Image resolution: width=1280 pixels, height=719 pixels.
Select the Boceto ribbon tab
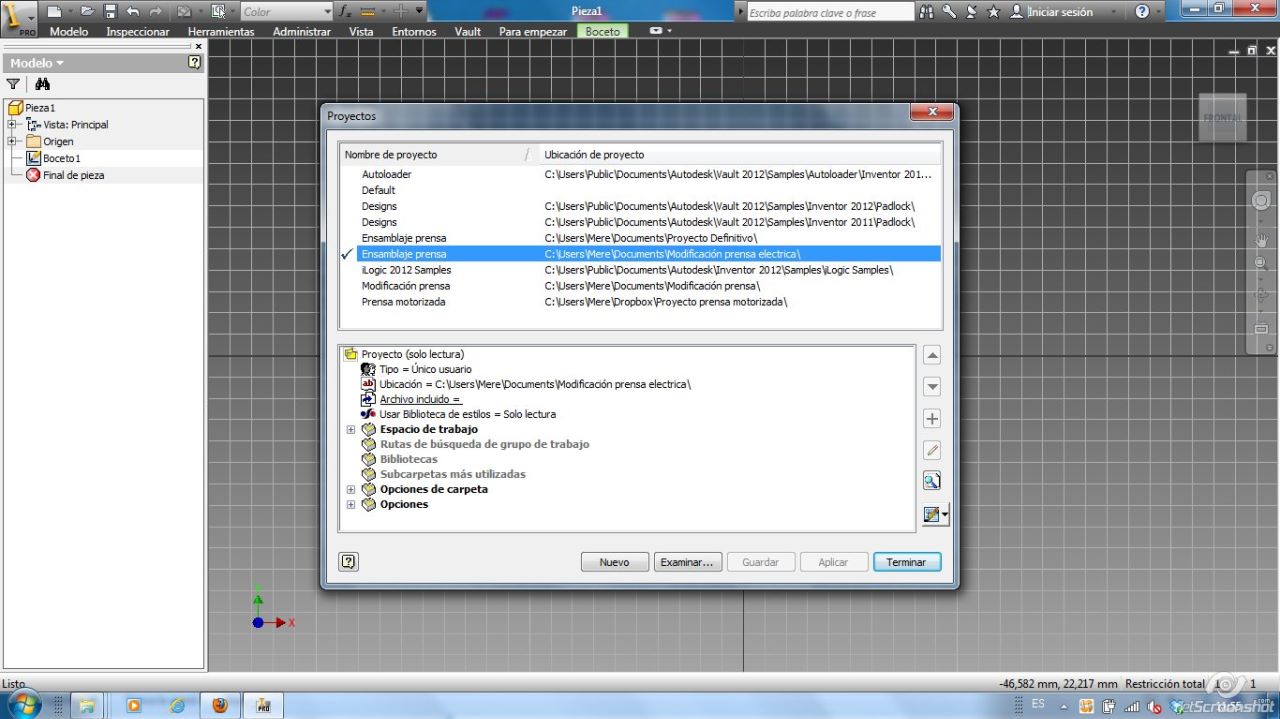pos(603,31)
